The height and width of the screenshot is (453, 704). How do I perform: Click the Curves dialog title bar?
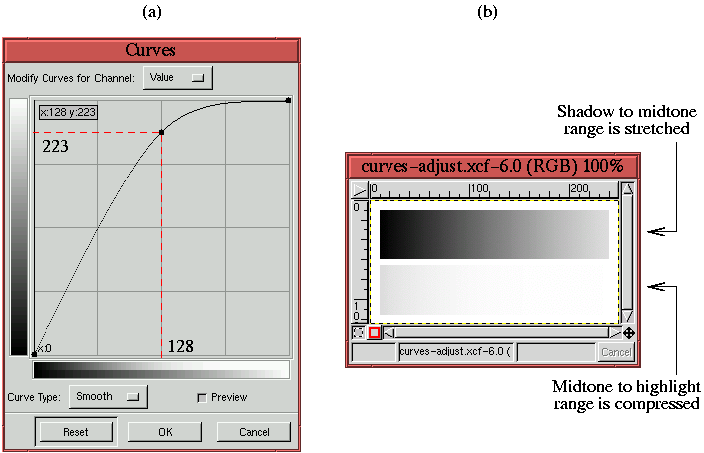[x=151, y=50]
